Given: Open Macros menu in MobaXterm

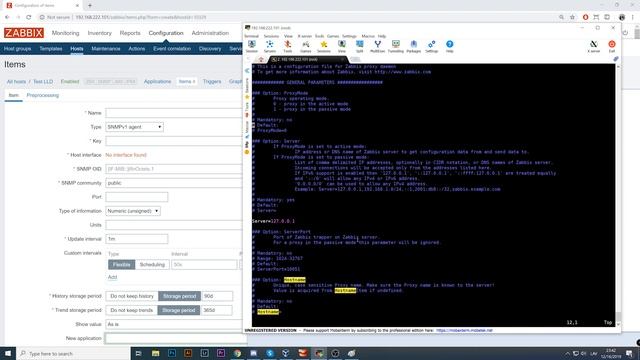Looking at the screenshot, I should [x=368, y=36].
